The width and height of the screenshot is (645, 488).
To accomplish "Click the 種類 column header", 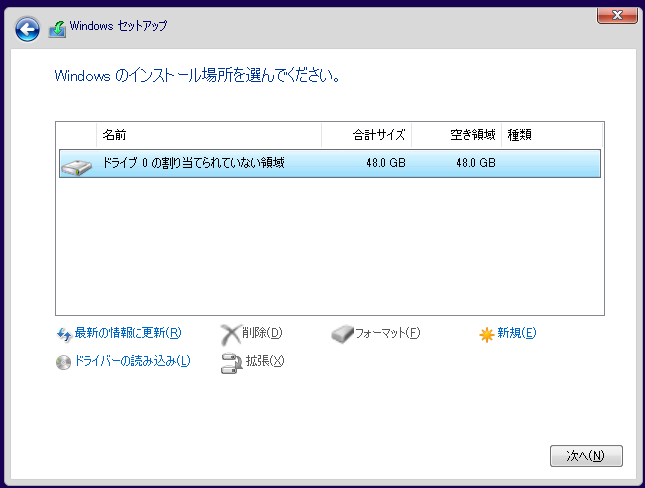I will pyautogui.click(x=550, y=134).
